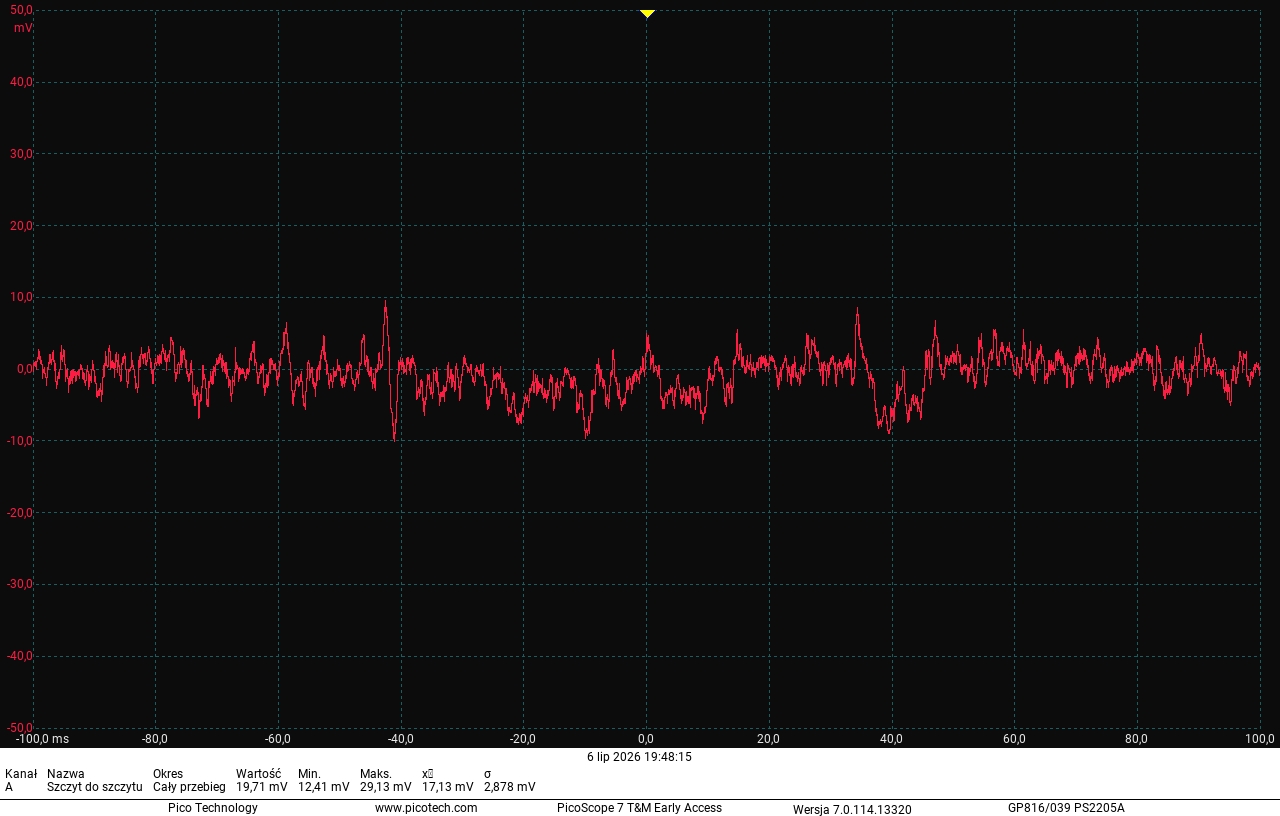Select the -100,0 ms time axis label
This screenshot has width=1280, height=816.
click(42, 739)
